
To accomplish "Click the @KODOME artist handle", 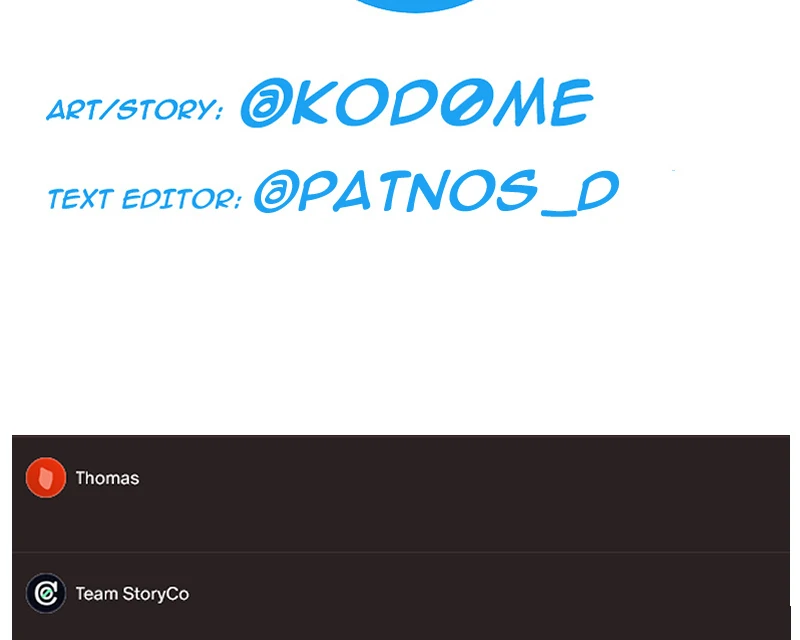I will pos(416,102).
